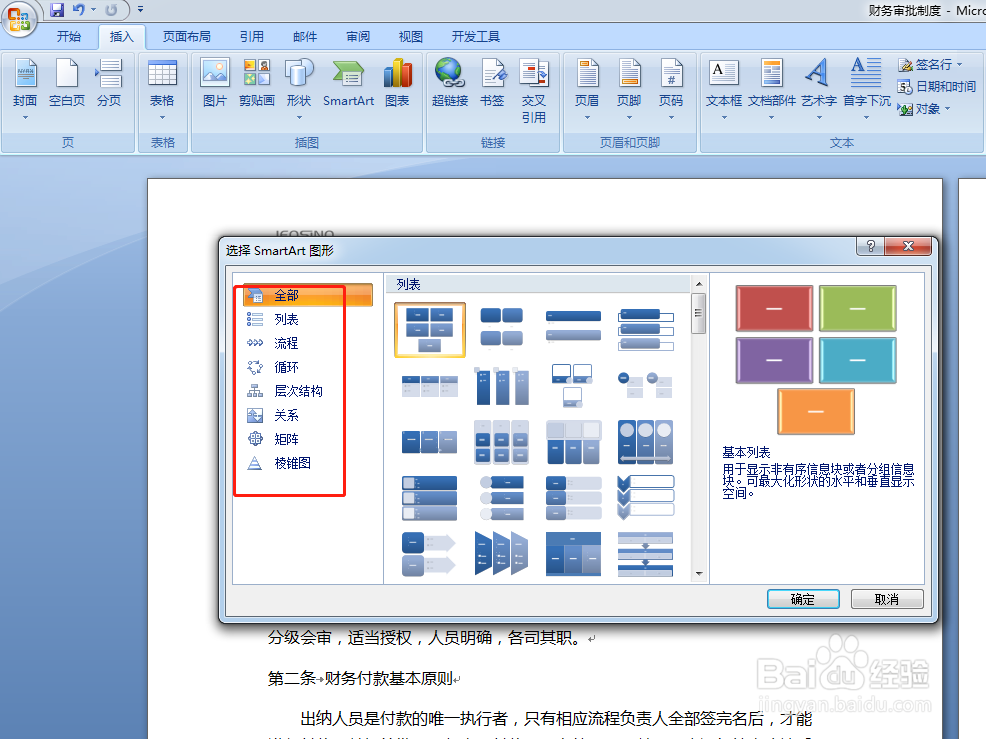Insert a chart (图表)
This screenshot has height=739, width=986.
pyautogui.click(x=398, y=85)
